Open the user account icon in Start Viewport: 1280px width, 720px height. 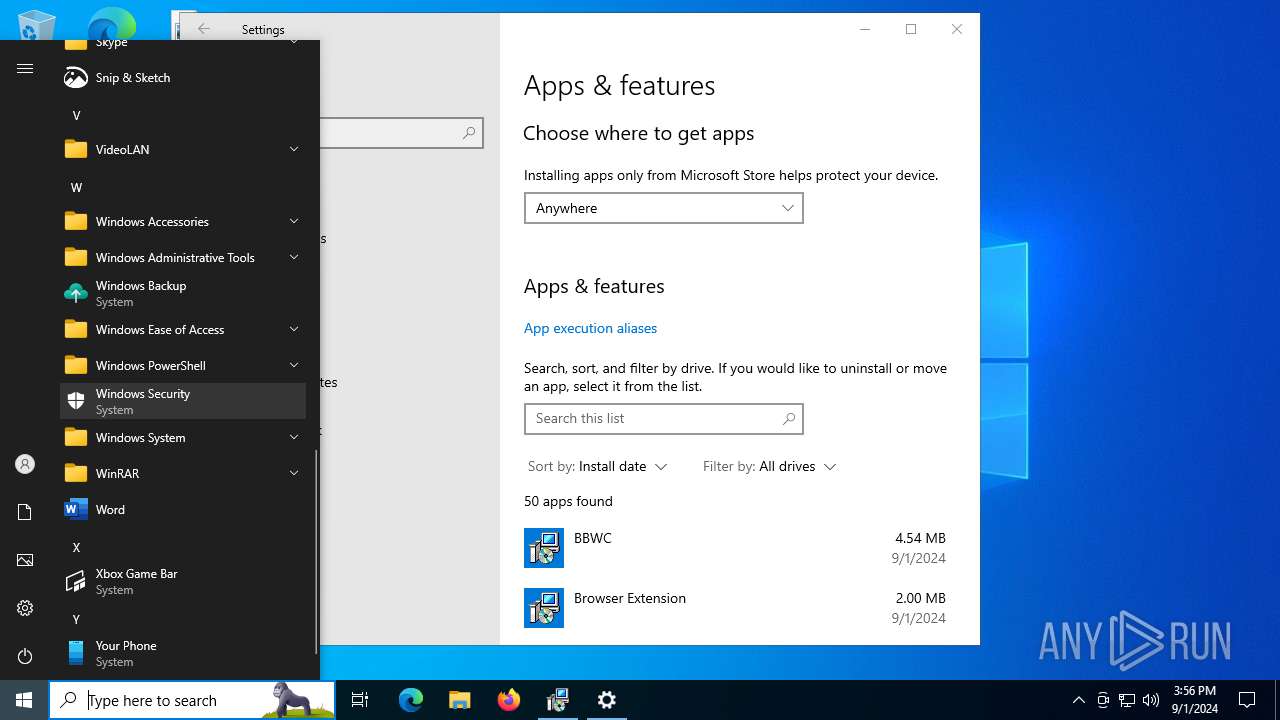(x=25, y=464)
